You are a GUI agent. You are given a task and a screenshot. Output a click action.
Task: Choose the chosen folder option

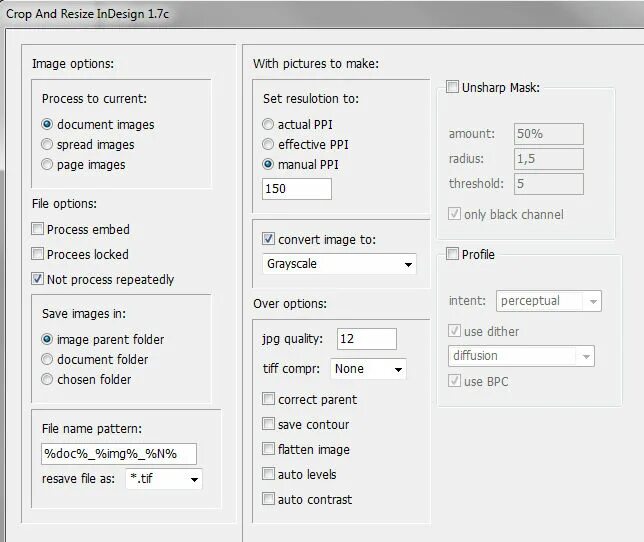click(47, 379)
